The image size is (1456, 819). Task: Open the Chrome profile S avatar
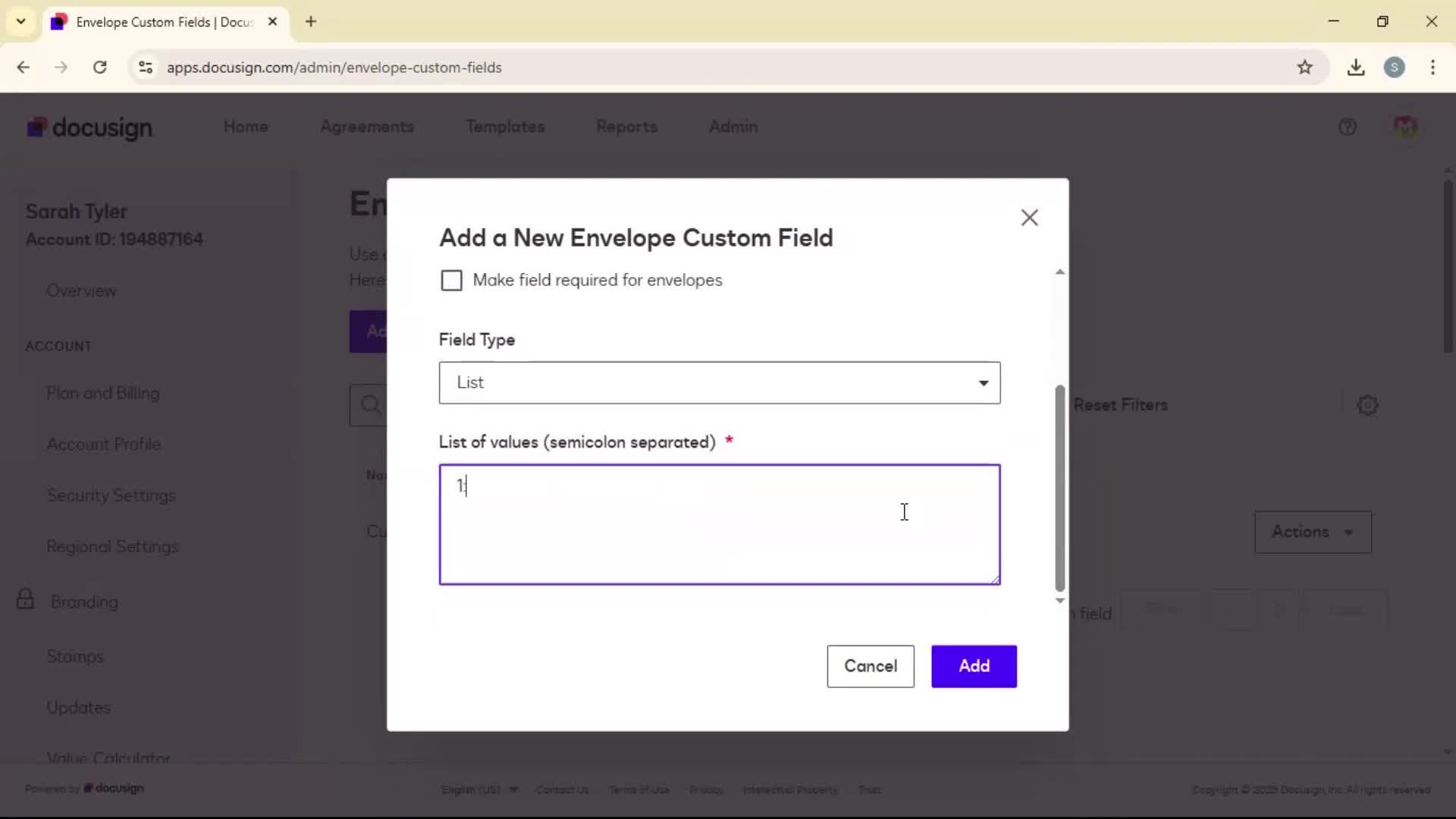1395,67
